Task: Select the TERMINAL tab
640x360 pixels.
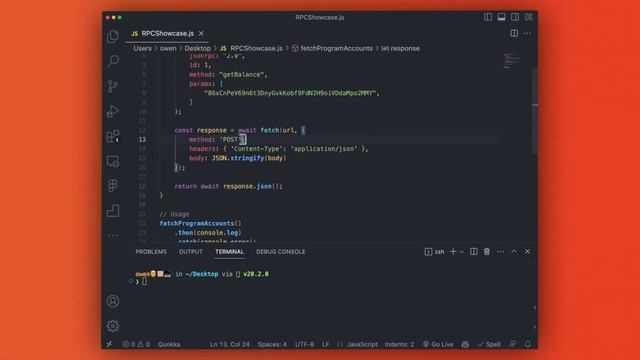Action: (x=229, y=252)
